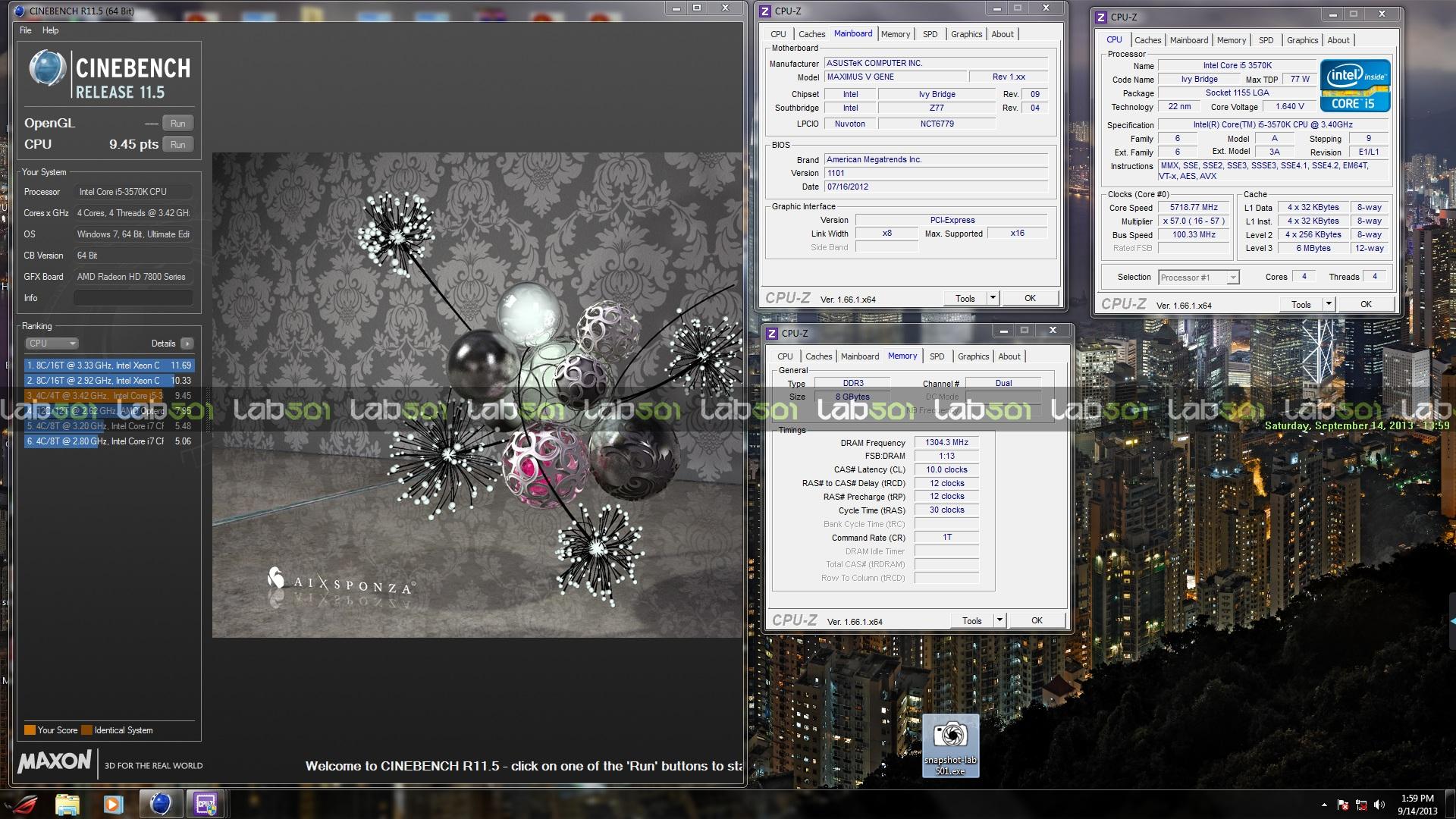
Task: Click the Maxon logo in Cinebench
Action: (55, 761)
